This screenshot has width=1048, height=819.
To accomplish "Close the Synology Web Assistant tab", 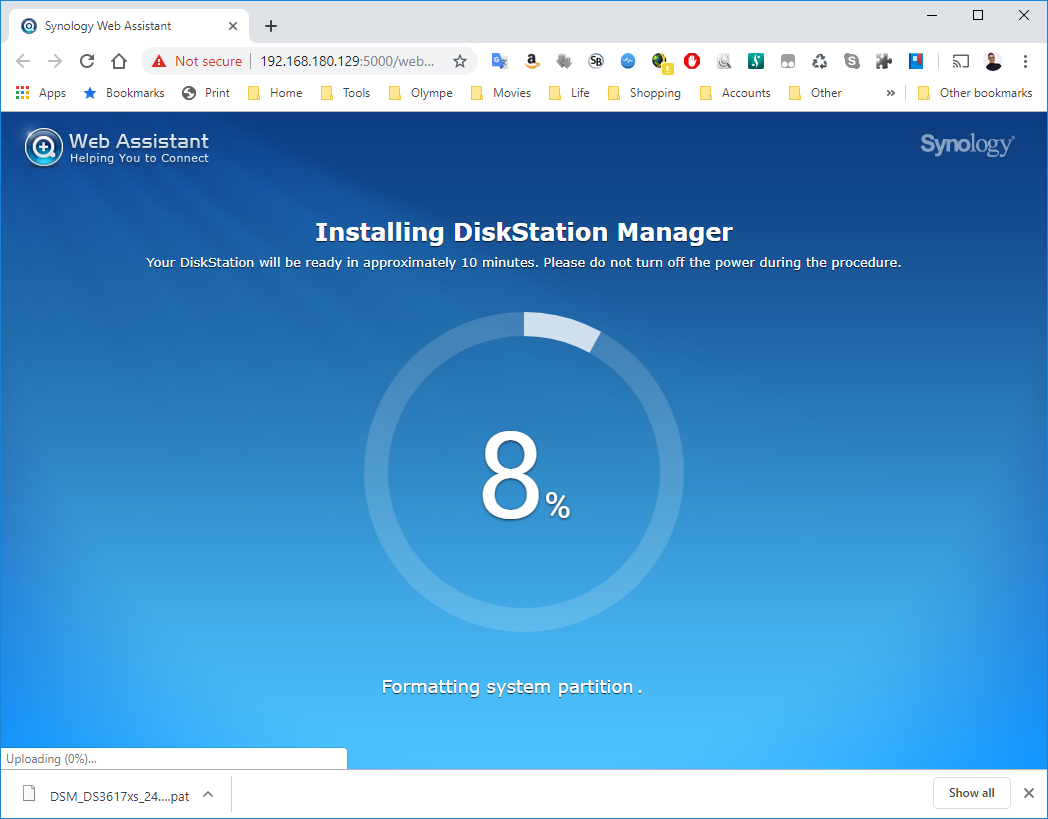I will point(233,26).
